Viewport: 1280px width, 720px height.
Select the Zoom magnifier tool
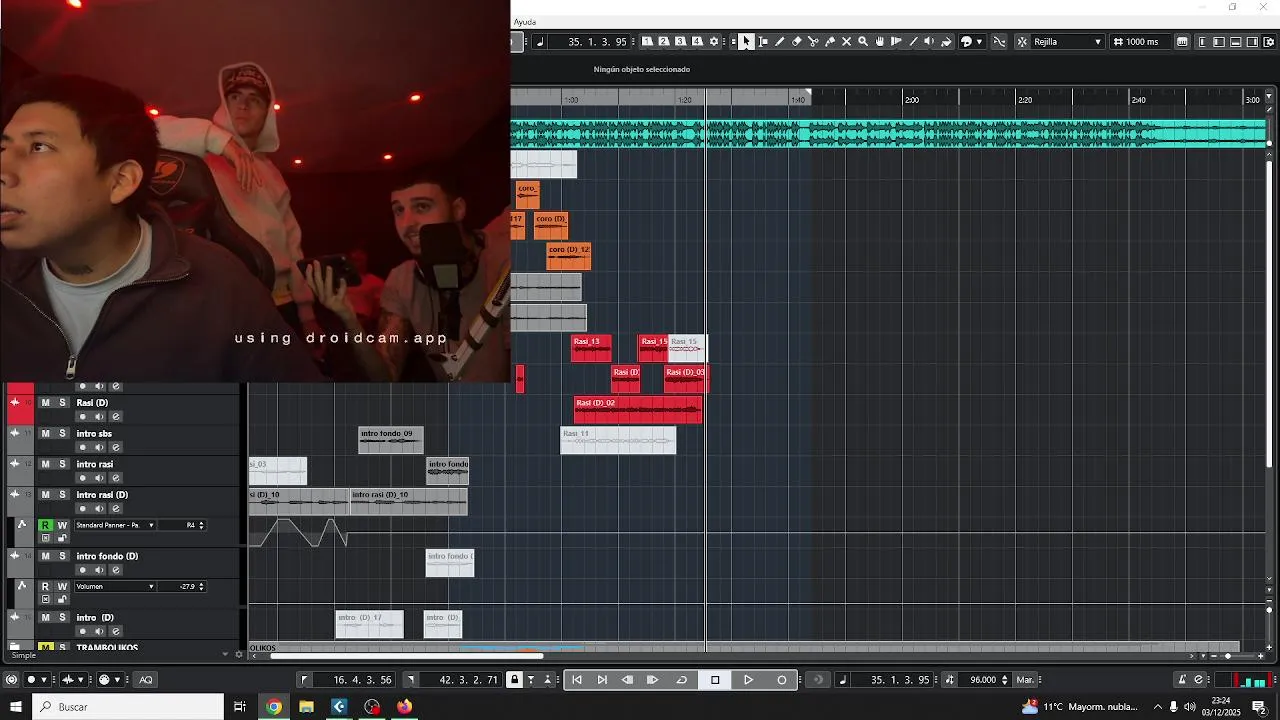coord(863,41)
